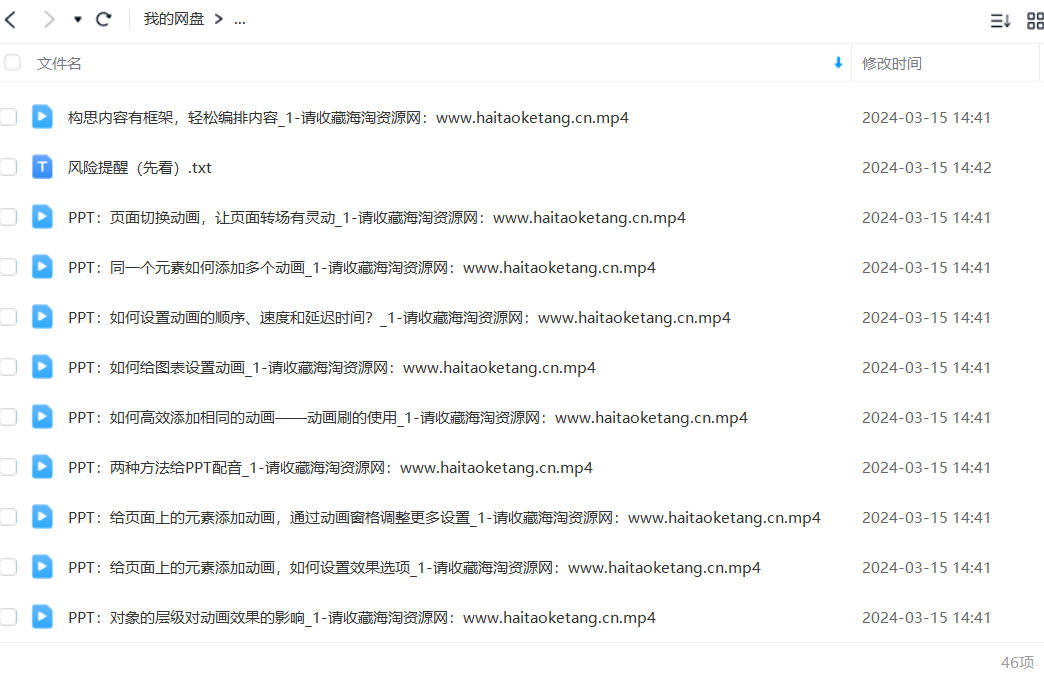Click the 14:42 modified time of 风险提醒
The image size is (1044, 676).
[x=927, y=168]
